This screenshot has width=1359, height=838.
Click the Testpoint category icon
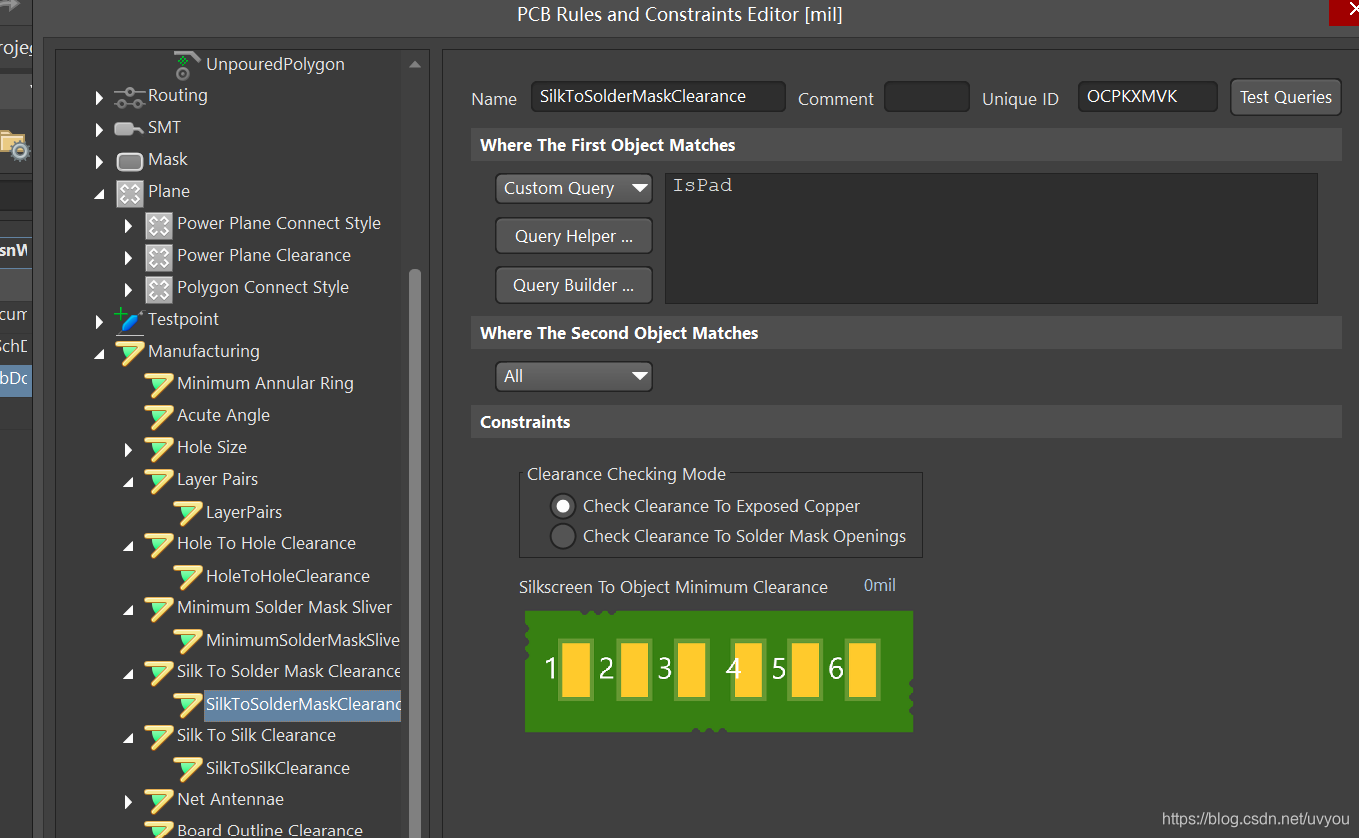point(129,320)
